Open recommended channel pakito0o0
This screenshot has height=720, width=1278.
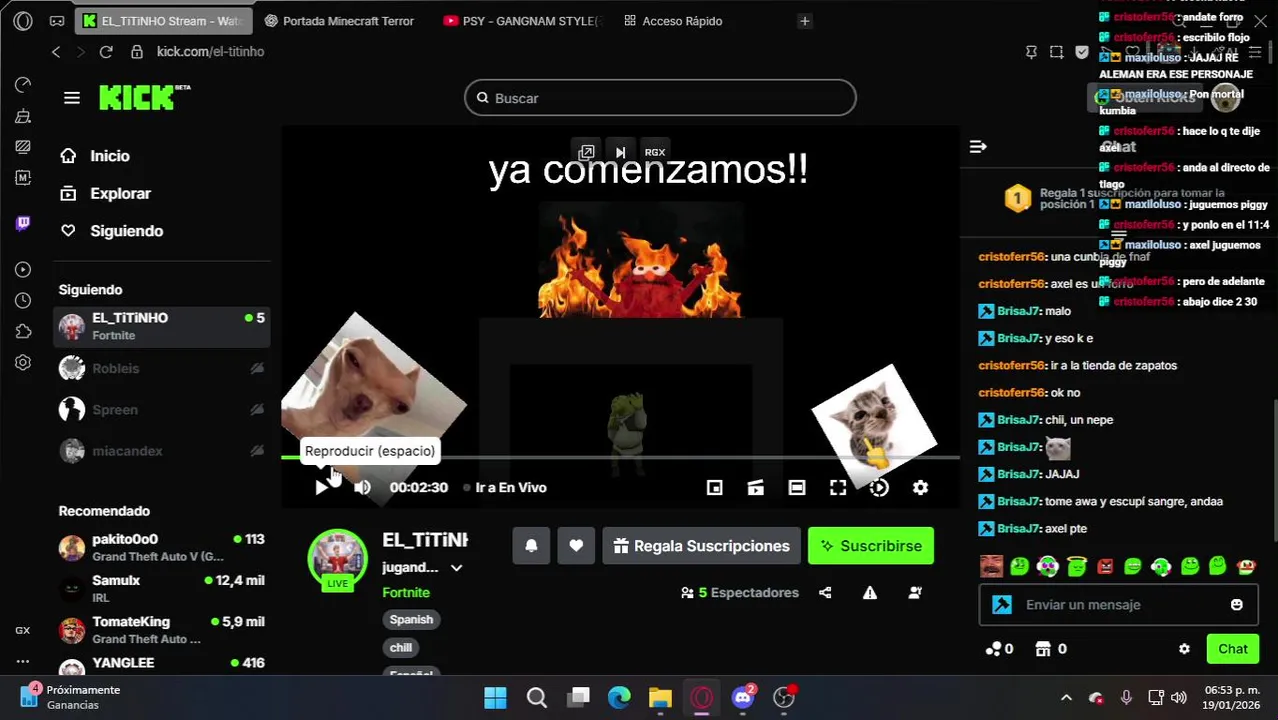point(161,547)
